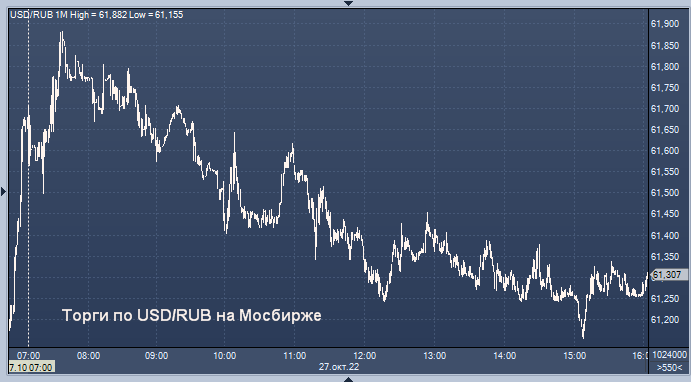Click the 15:00 time axis label
The image size is (691, 382).
click(574, 356)
